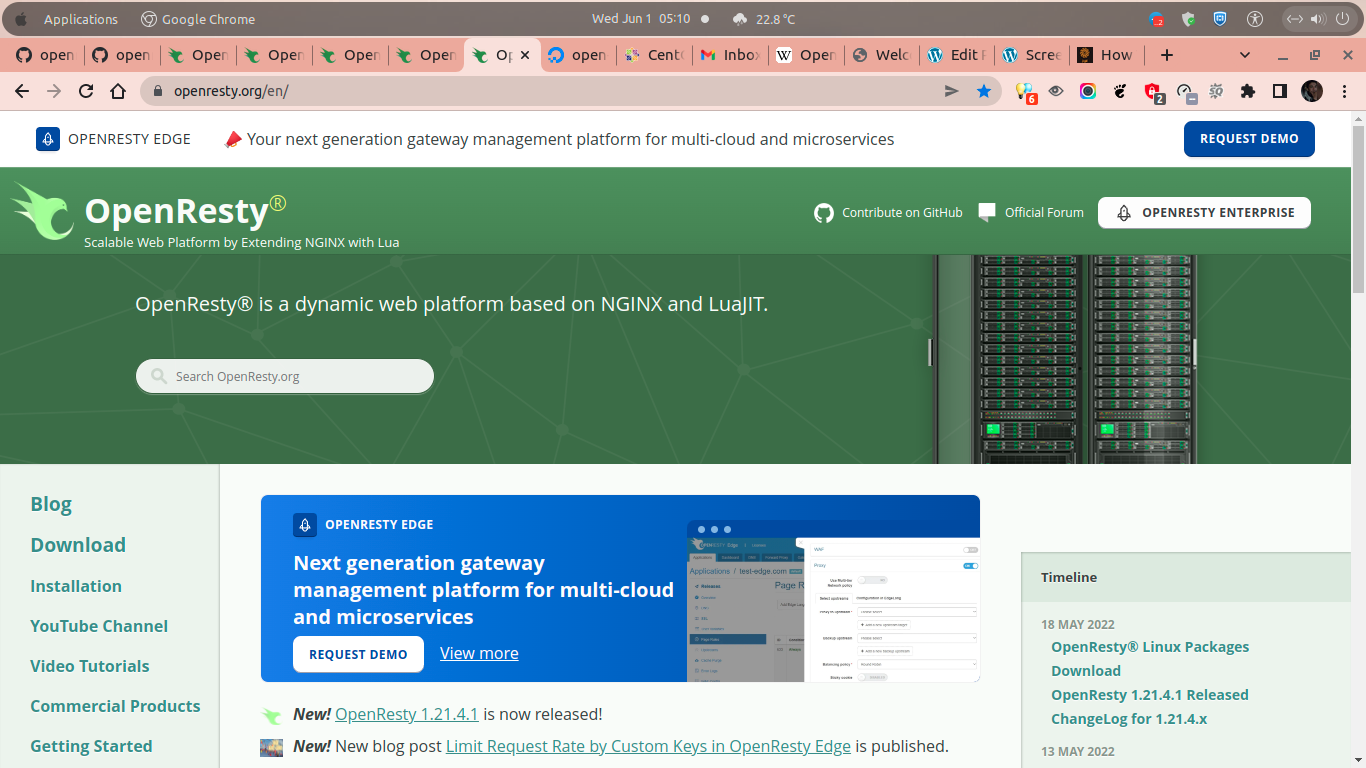Screen dimensions: 1366x768
Task: Click the clock showing Wed Jun 1 05:10
Action: (x=641, y=19)
